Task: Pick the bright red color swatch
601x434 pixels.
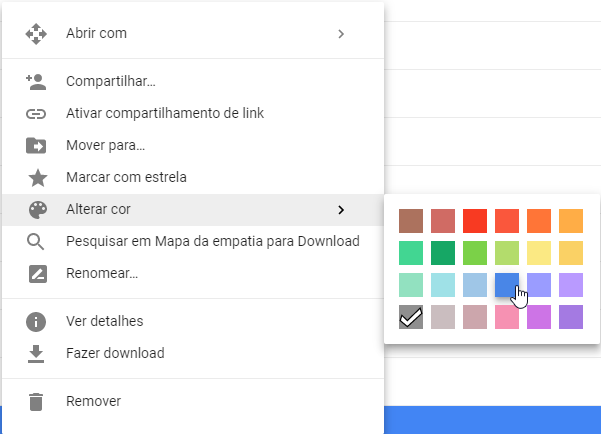Action: pyautogui.click(x=475, y=220)
